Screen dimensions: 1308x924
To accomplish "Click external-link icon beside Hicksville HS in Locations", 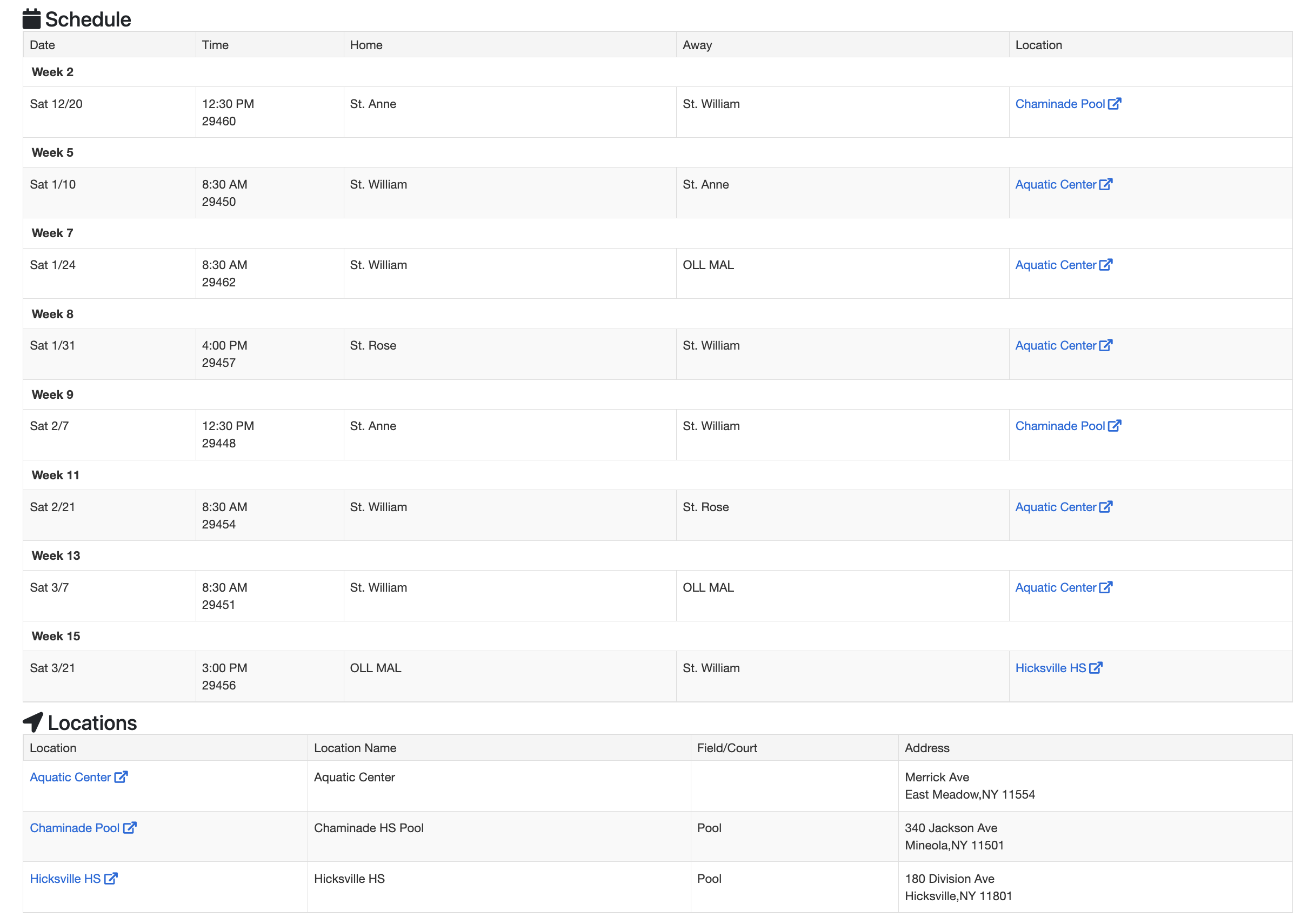I will click(111, 879).
